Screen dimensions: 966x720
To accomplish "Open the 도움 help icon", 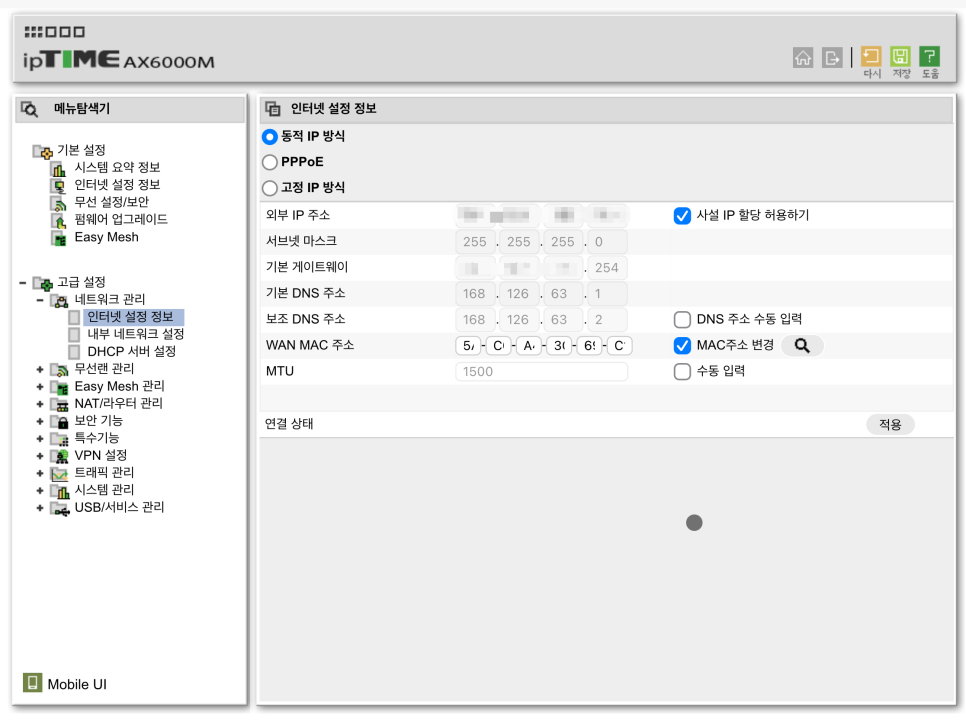I will click(x=930, y=57).
